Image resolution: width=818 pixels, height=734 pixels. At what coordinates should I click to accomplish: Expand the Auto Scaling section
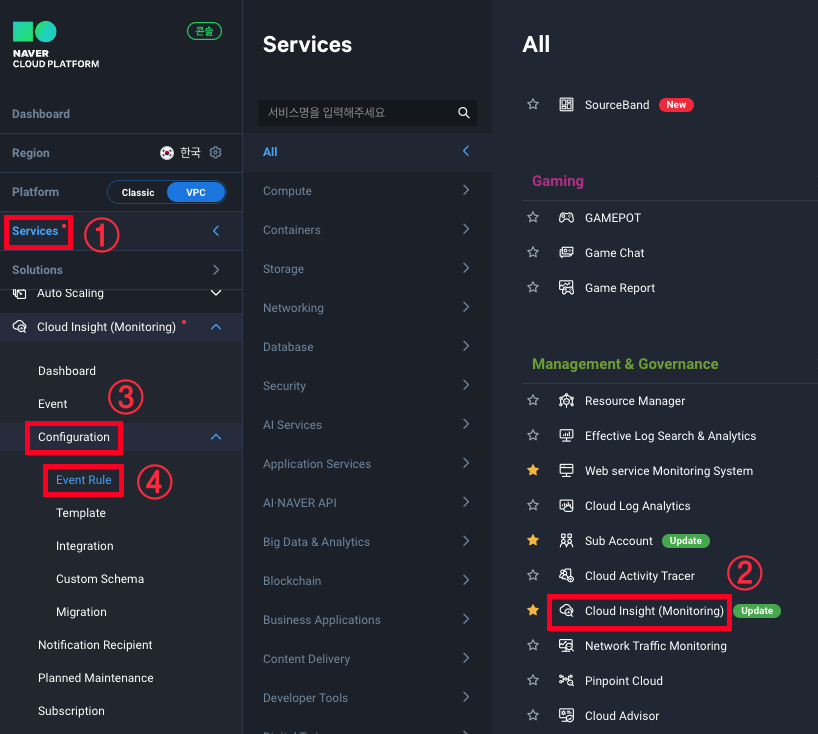click(216, 293)
